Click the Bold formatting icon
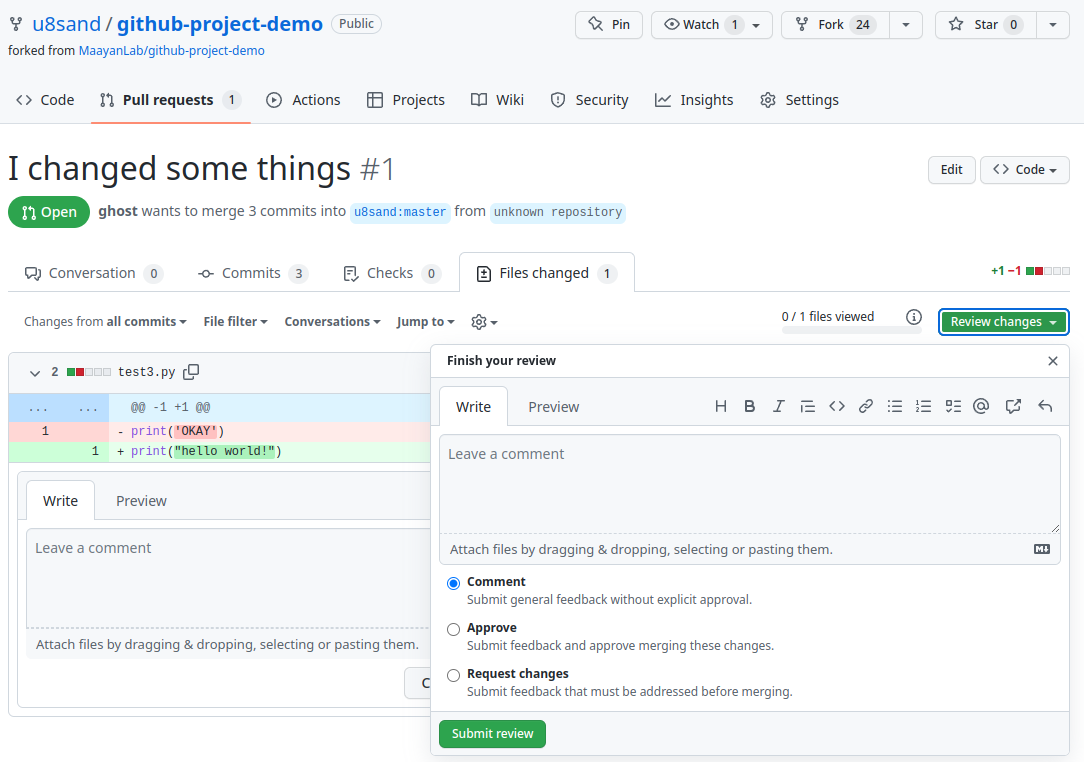The width and height of the screenshot is (1084, 762). pyautogui.click(x=749, y=406)
